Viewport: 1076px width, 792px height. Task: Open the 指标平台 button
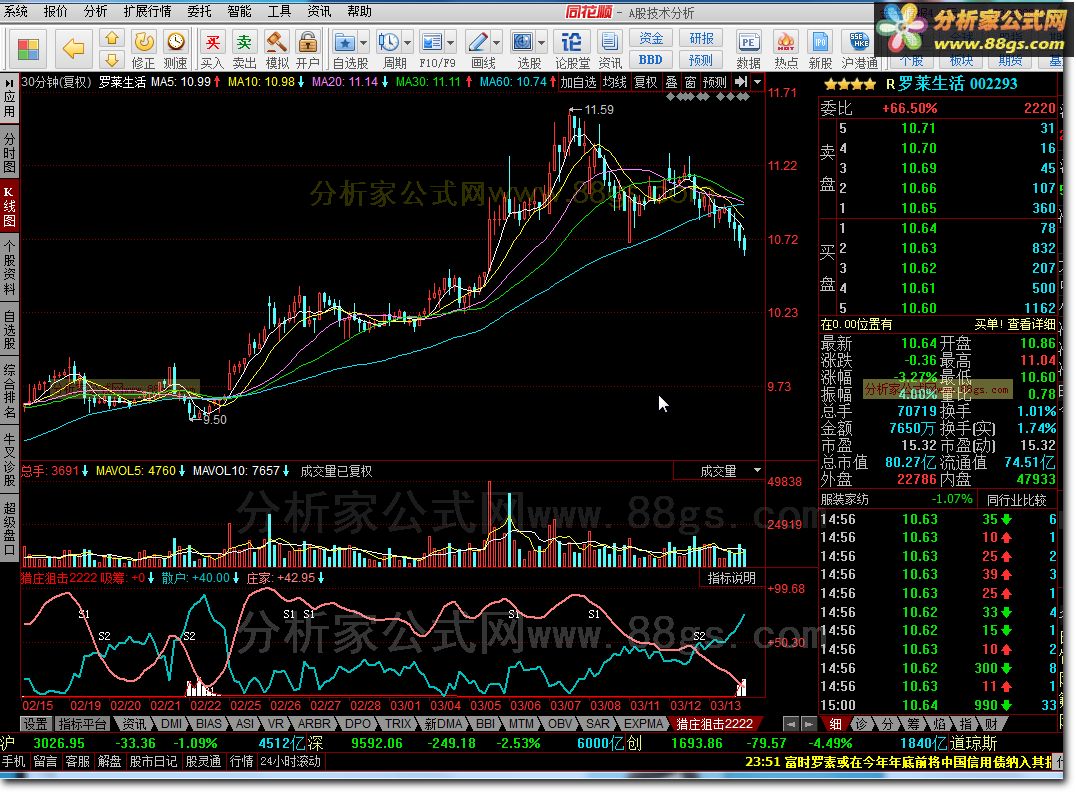tap(82, 723)
